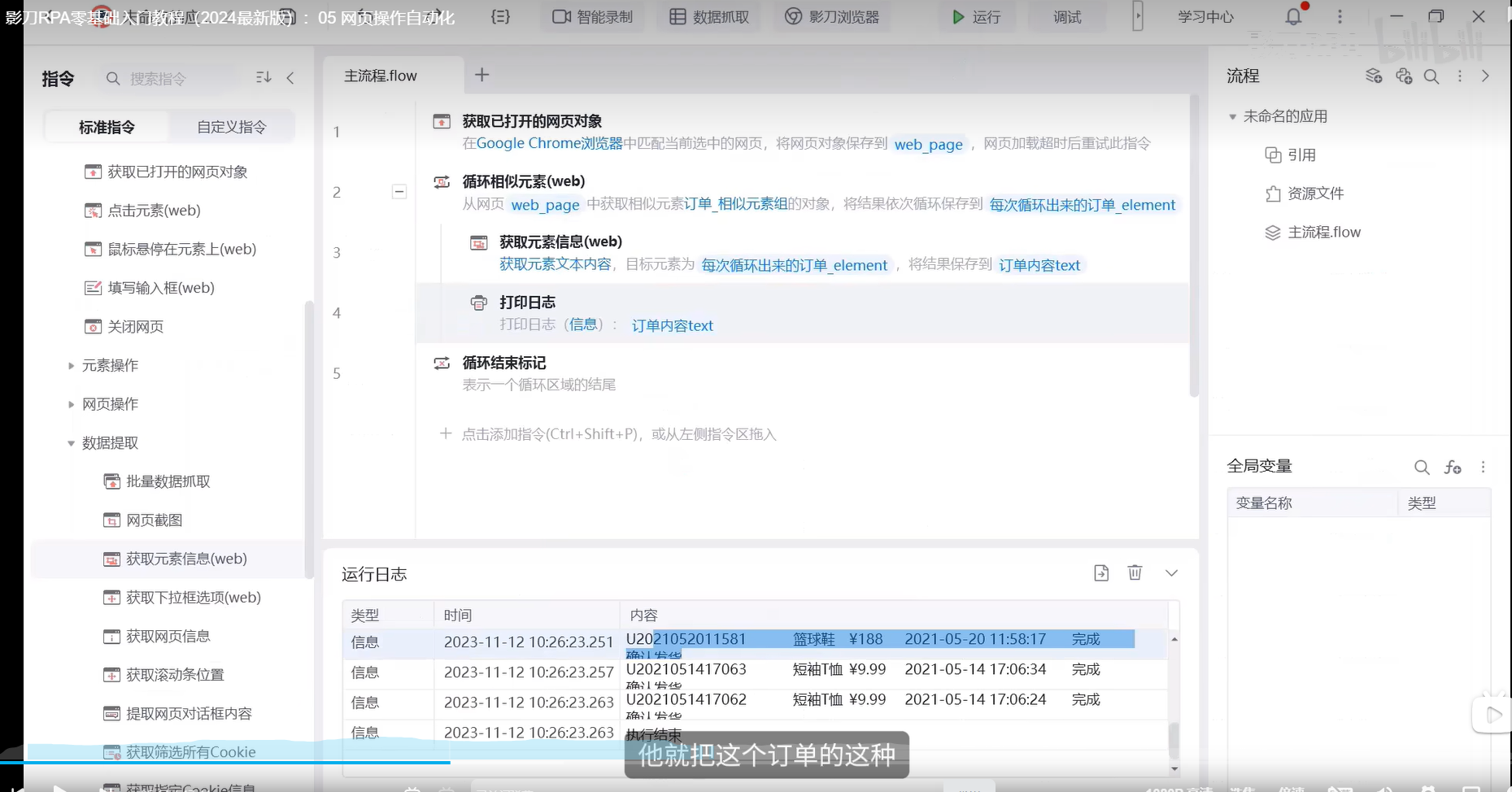Clear the run log with trash icon

coord(1135,573)
